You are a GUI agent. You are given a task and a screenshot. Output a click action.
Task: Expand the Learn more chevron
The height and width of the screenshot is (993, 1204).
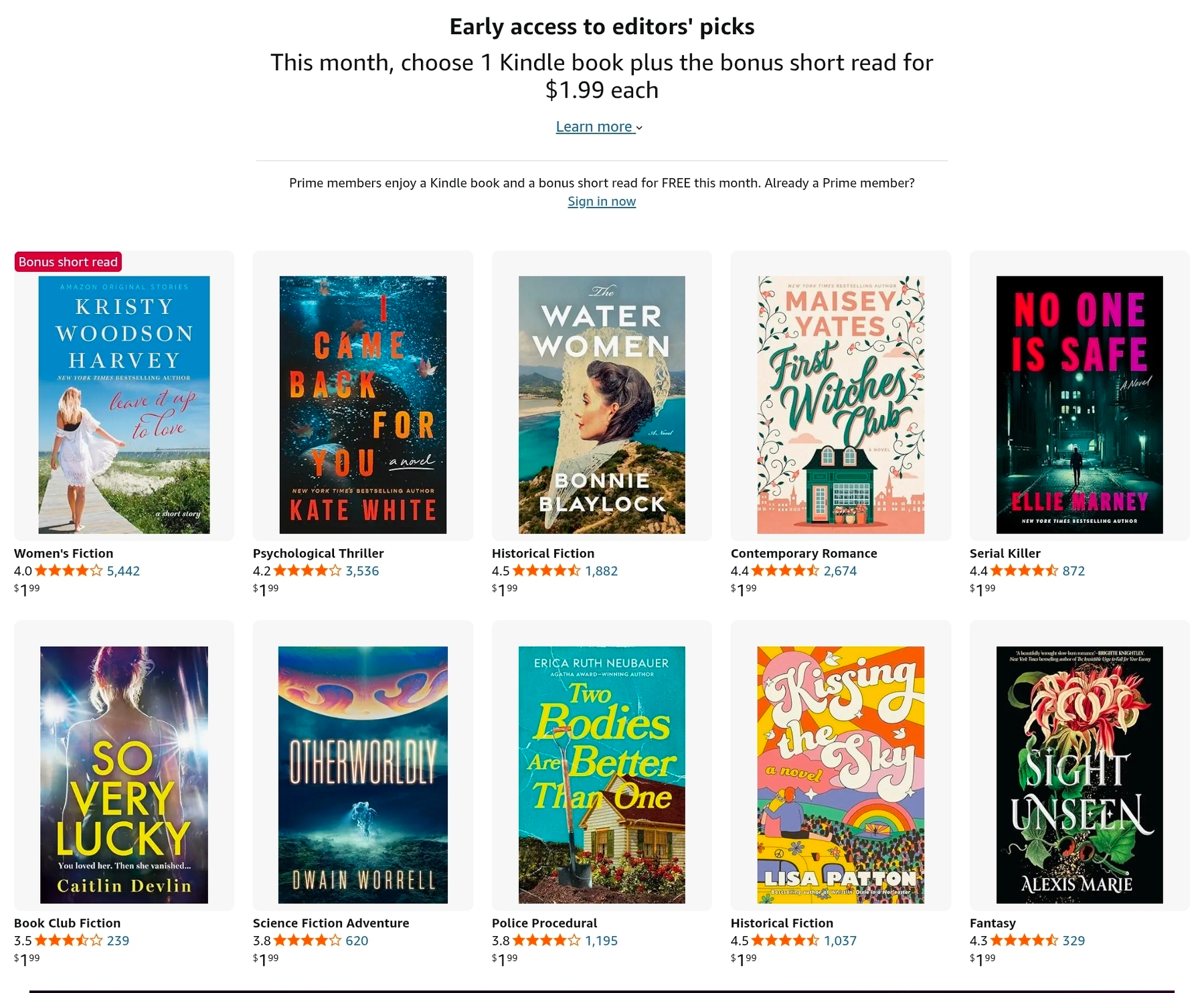(x=639, y=128)
